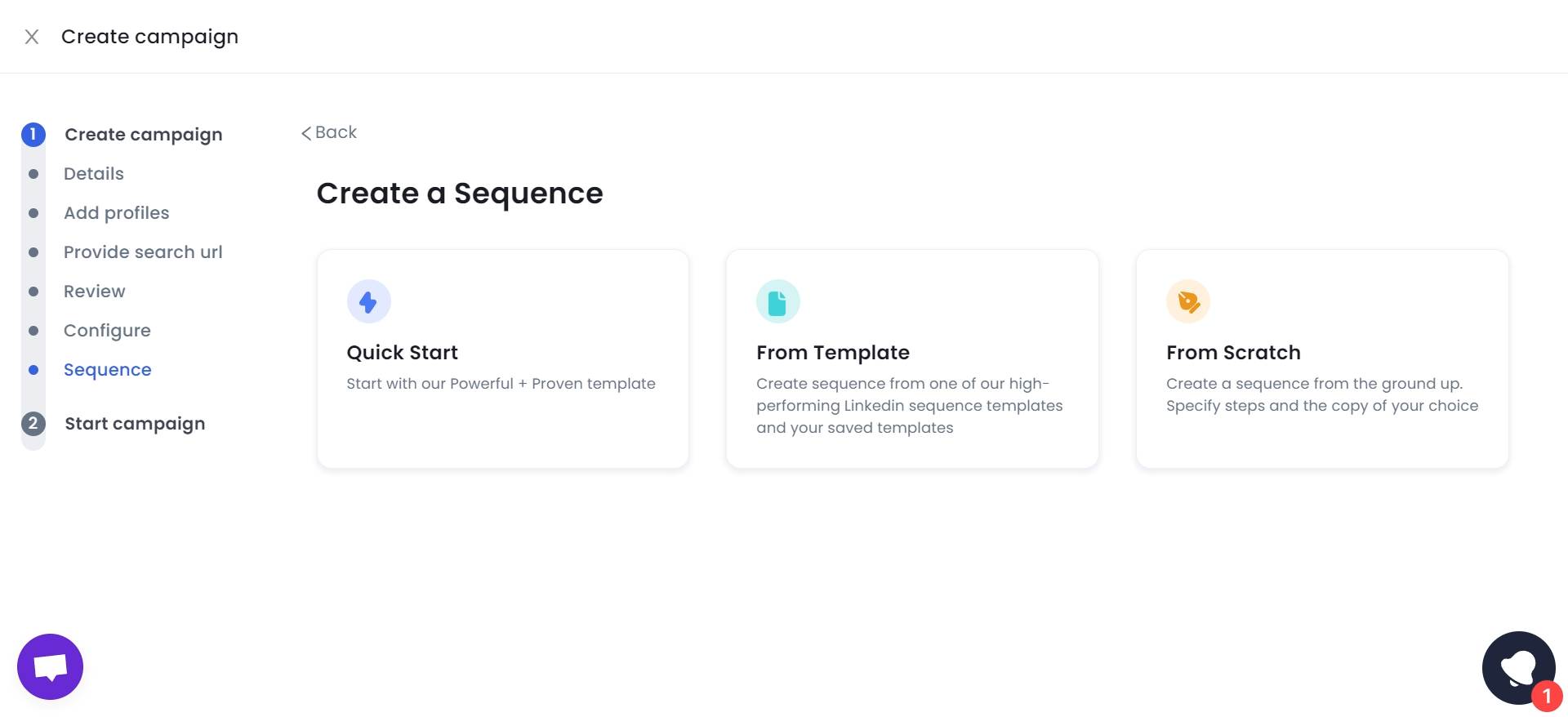Select the Sequence step in sidebar
This screenshot has width=1568, height=717.
(108, 370)
